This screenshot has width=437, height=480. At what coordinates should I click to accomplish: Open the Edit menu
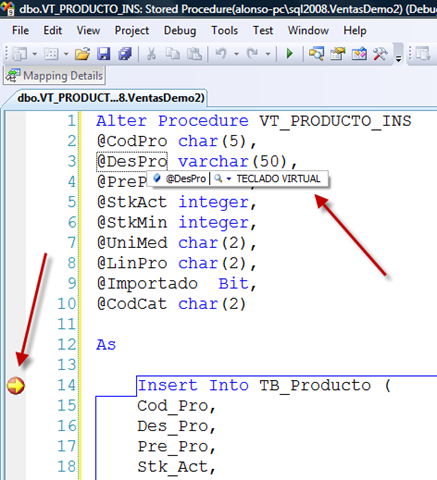53,31
